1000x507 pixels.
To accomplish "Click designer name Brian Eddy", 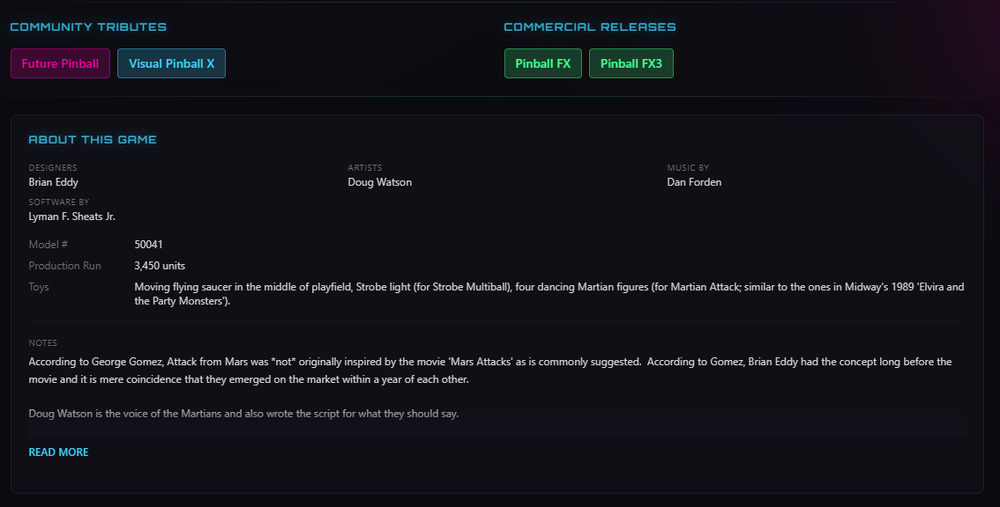I will 54,182.
